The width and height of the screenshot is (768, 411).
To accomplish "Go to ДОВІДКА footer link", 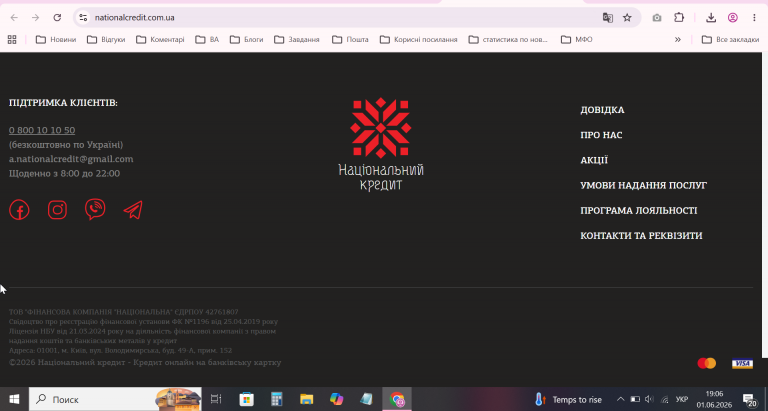I will pos(602,110).
